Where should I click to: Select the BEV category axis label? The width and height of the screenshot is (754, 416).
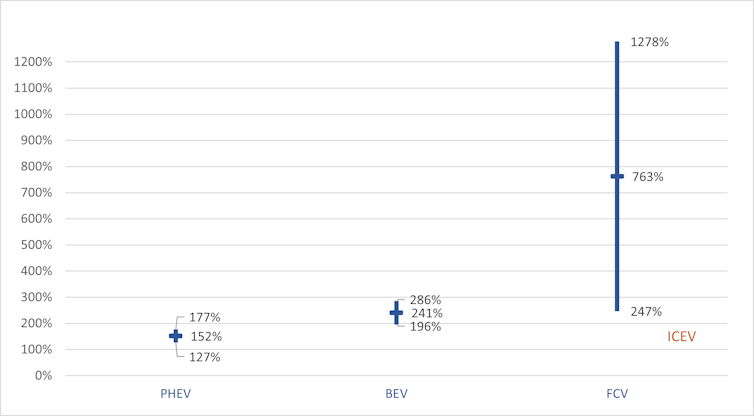click(x=396, y=394)
